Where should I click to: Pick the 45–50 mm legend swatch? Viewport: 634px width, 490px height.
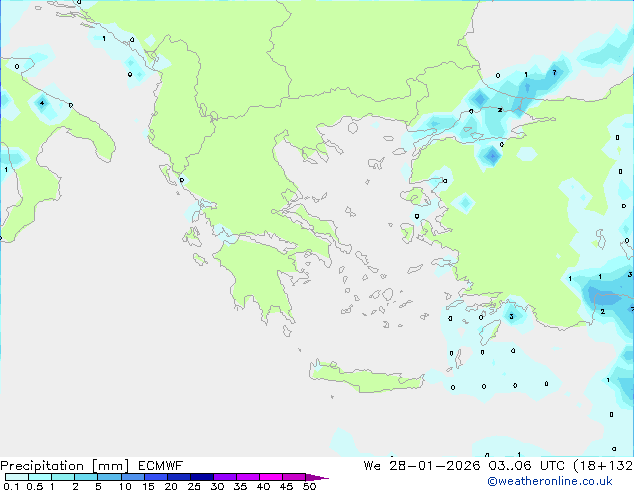pyautogui.click(x=294, y=477)
